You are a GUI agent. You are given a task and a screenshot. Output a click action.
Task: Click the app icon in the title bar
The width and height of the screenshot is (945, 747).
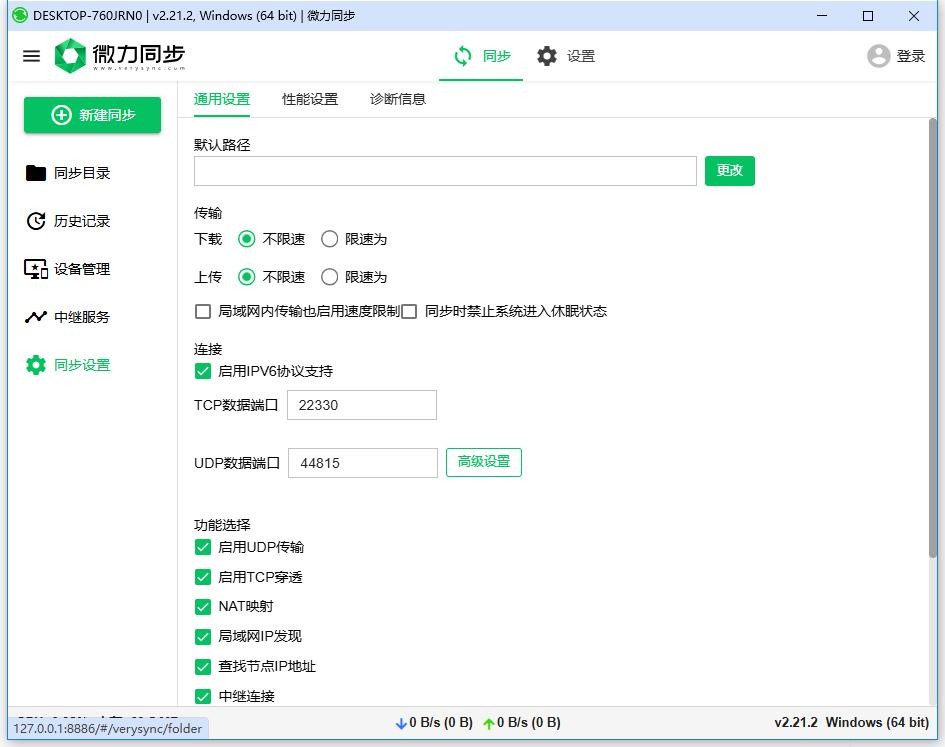click(20, 15)
